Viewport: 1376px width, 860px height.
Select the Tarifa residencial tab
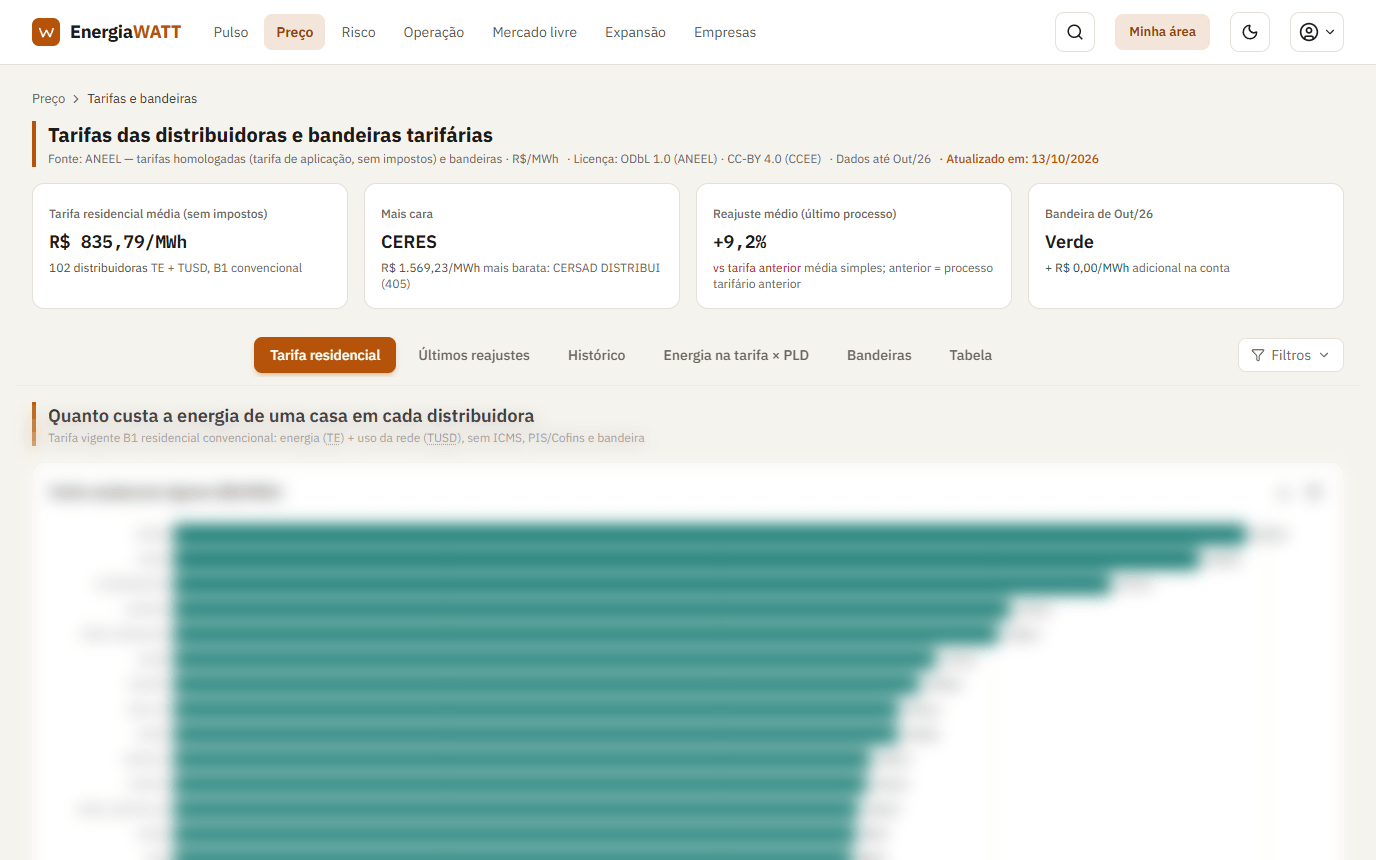click(325, 355)
